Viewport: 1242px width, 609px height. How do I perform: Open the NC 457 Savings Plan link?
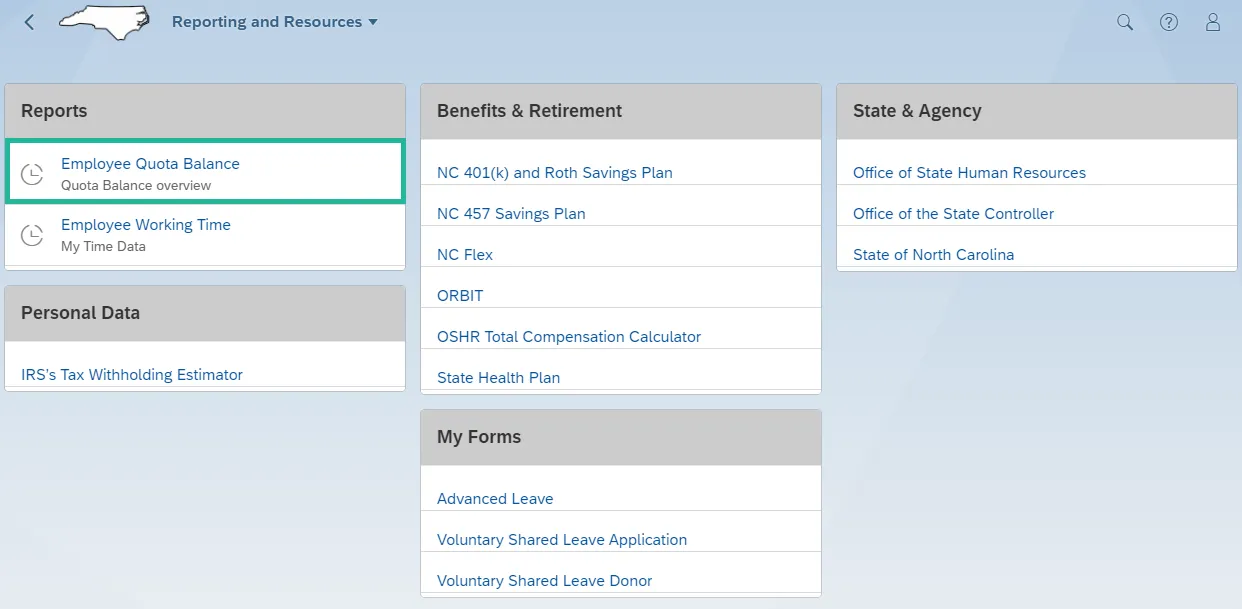(x=511, y=214)
